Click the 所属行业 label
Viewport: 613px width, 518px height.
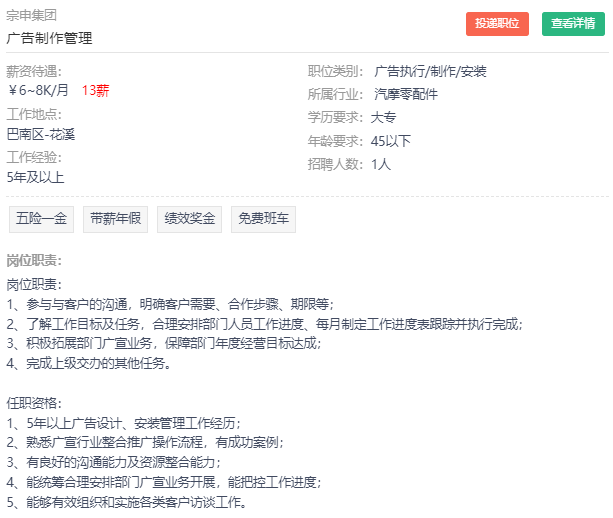pos(335,95)
